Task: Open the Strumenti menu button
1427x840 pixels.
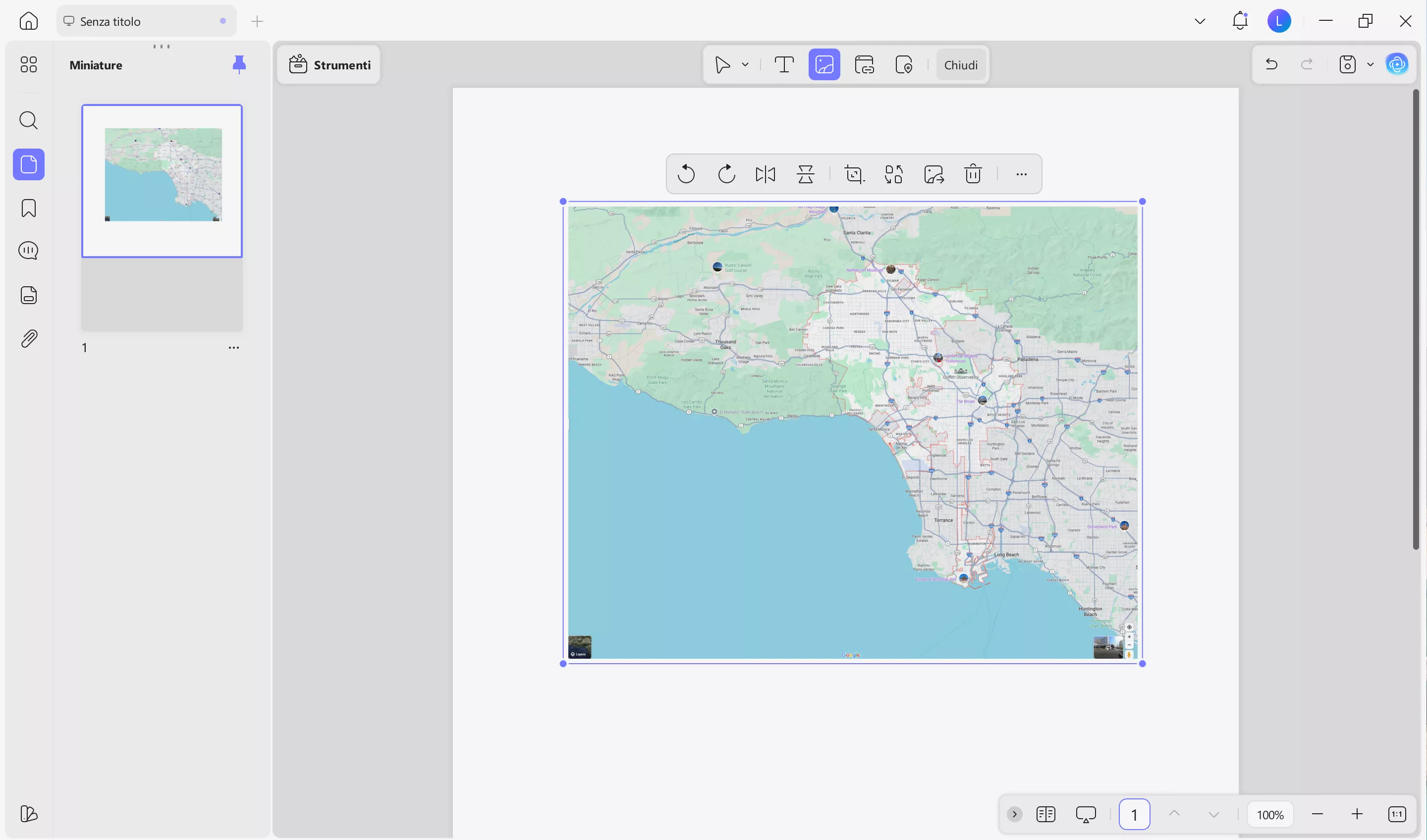Action: (329, 64)
